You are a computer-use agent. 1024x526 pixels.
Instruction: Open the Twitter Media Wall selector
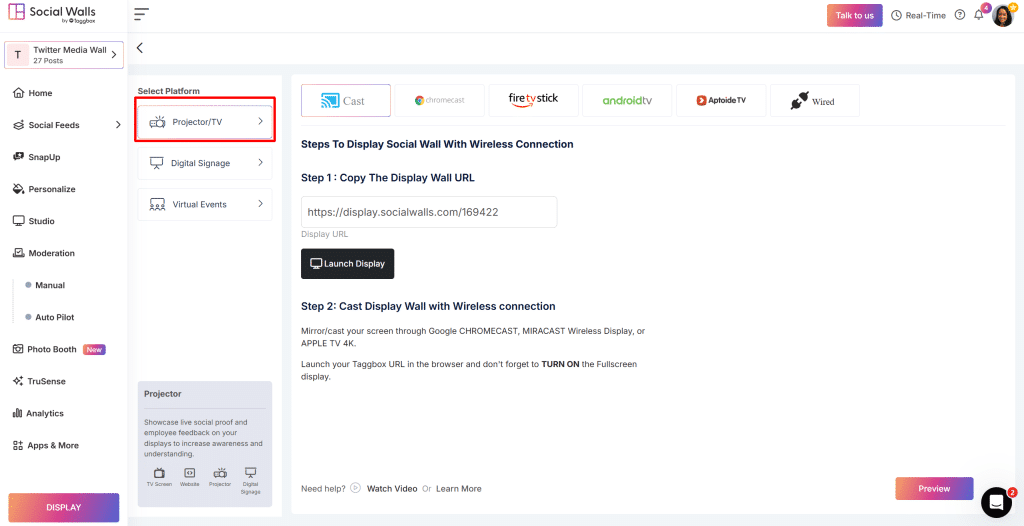[64, 55]
